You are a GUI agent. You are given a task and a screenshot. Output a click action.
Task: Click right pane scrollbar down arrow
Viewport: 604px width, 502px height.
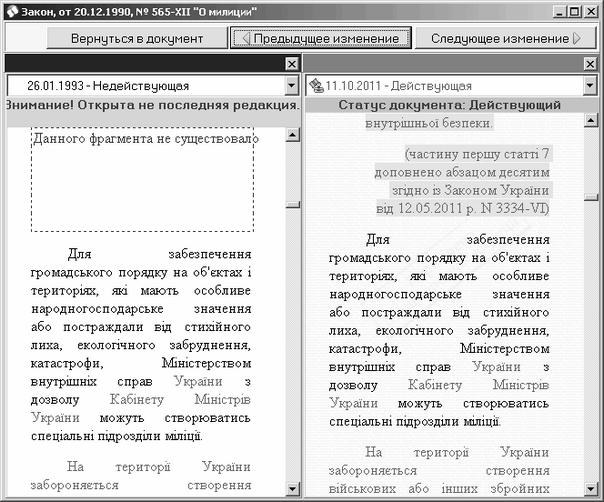(591, 489)
